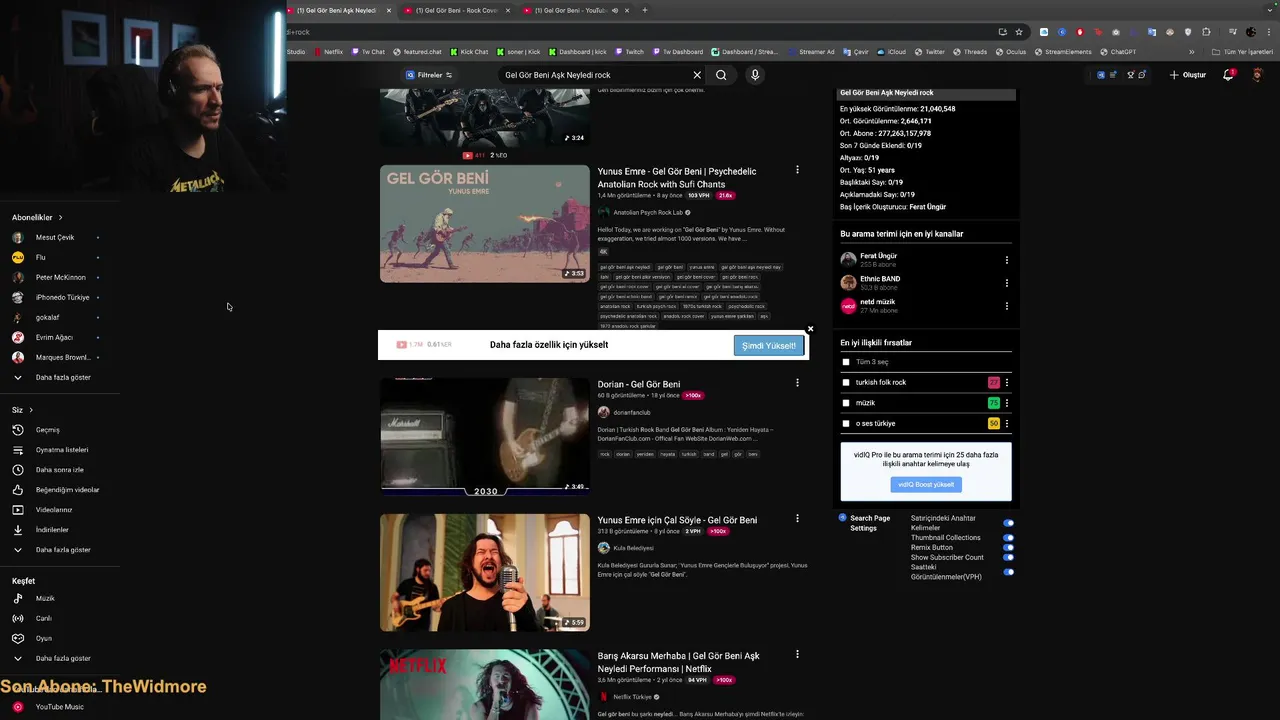Open options for Ethnic BAND channel
Image resolution: width=1280 pixels, height=720 pixels.
[1006, 283]
